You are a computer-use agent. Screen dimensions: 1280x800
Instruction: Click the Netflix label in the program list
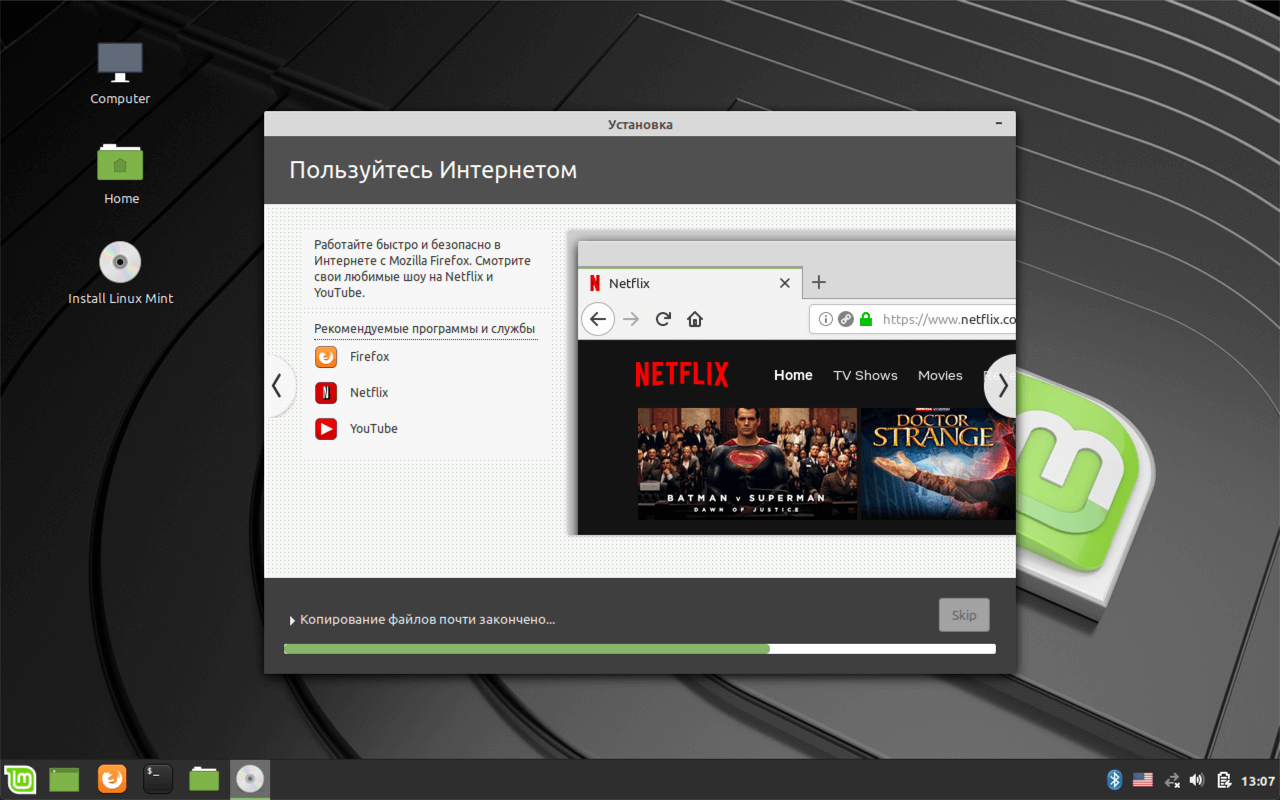369,393
